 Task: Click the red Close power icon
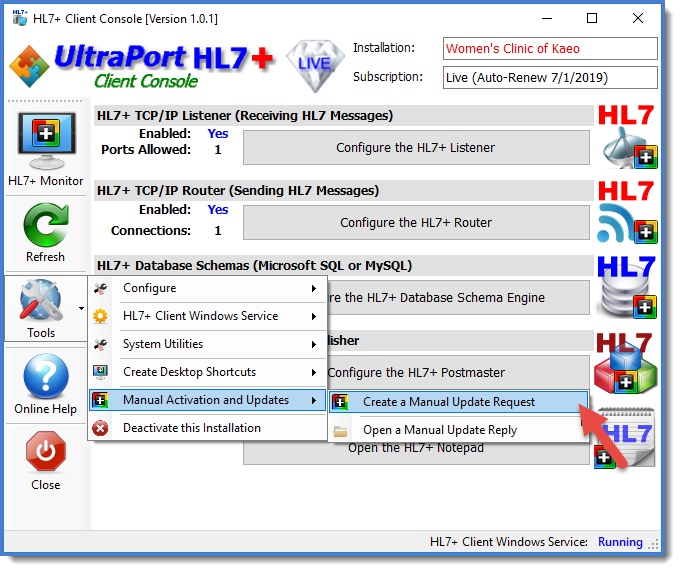46,451
